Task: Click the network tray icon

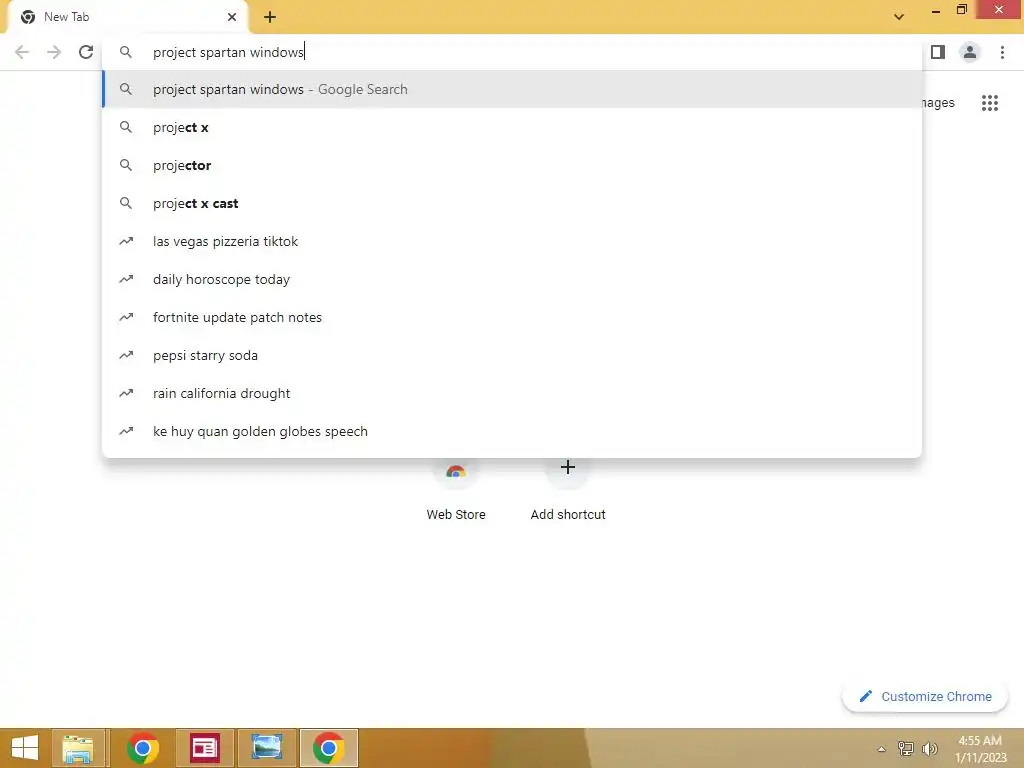Action: click(906, 748)
